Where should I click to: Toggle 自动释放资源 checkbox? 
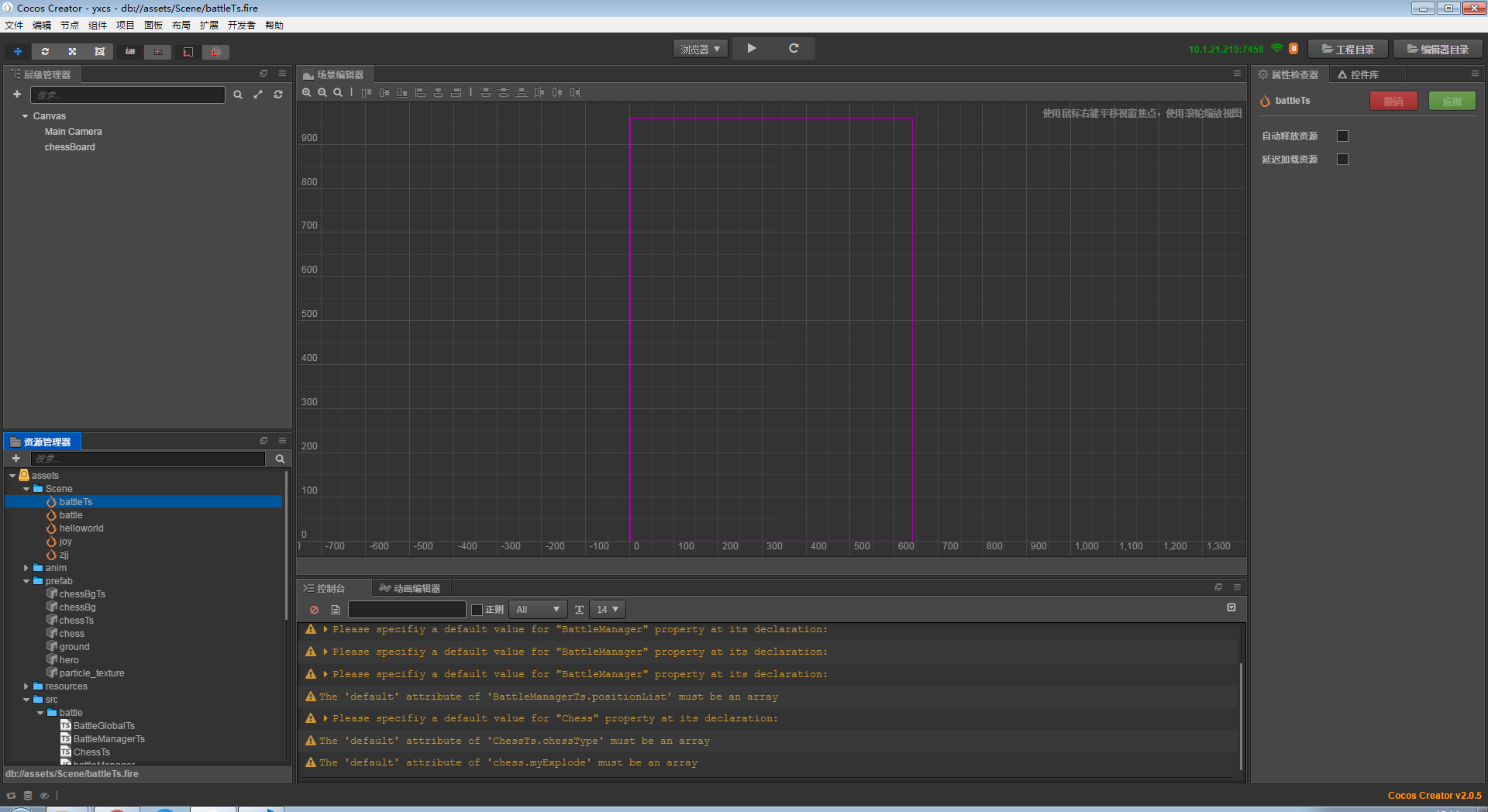click(x=1343, y=136)
